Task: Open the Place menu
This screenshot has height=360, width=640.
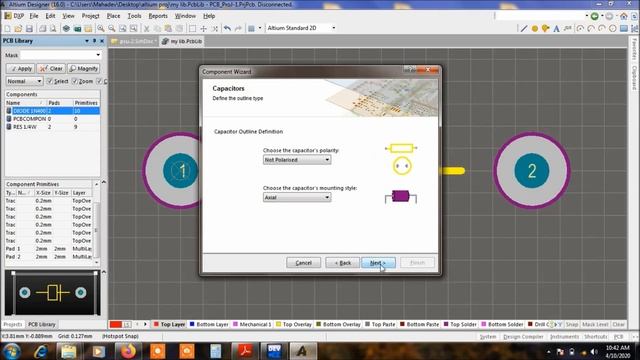Action: coord(113,16)
